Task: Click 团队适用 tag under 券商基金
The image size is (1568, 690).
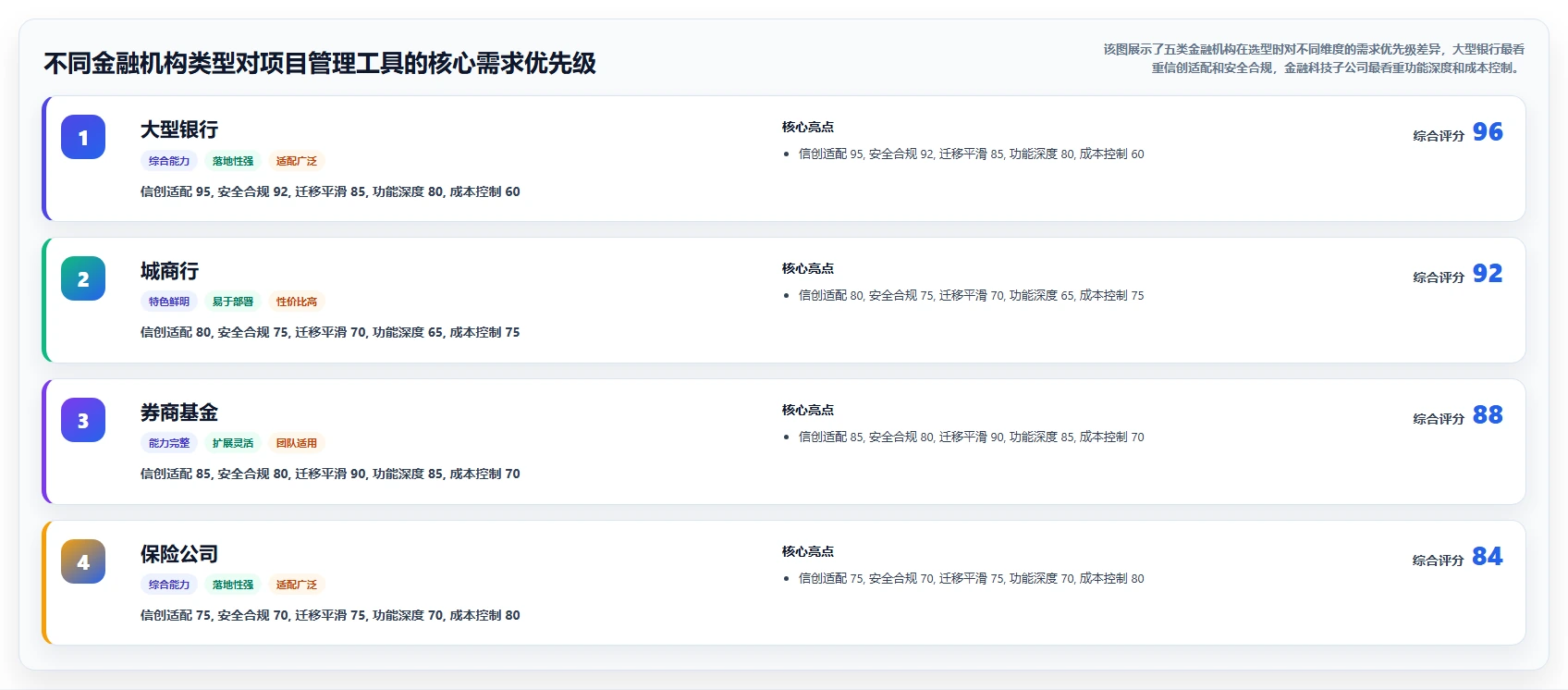Action: coord(297,443)
